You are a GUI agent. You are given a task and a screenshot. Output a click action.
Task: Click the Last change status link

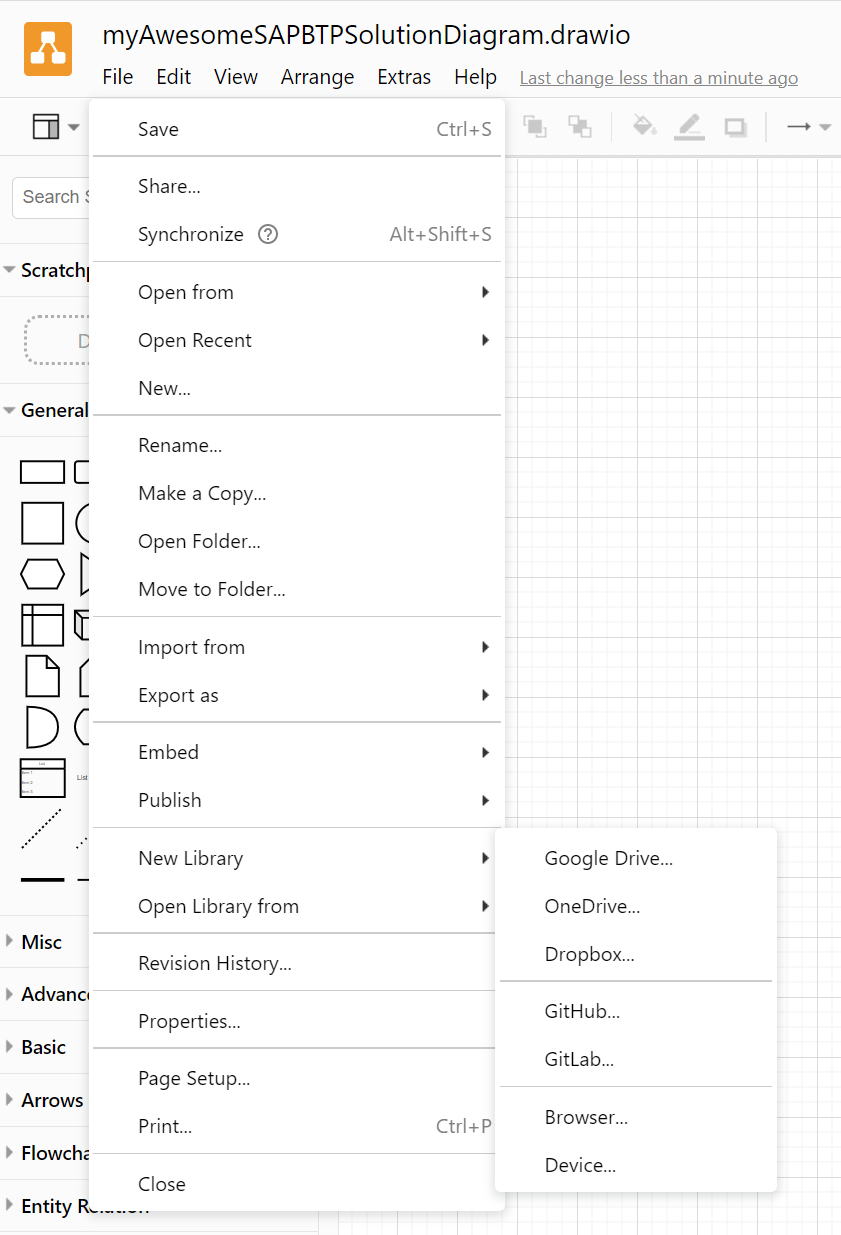tap(658, 78)
